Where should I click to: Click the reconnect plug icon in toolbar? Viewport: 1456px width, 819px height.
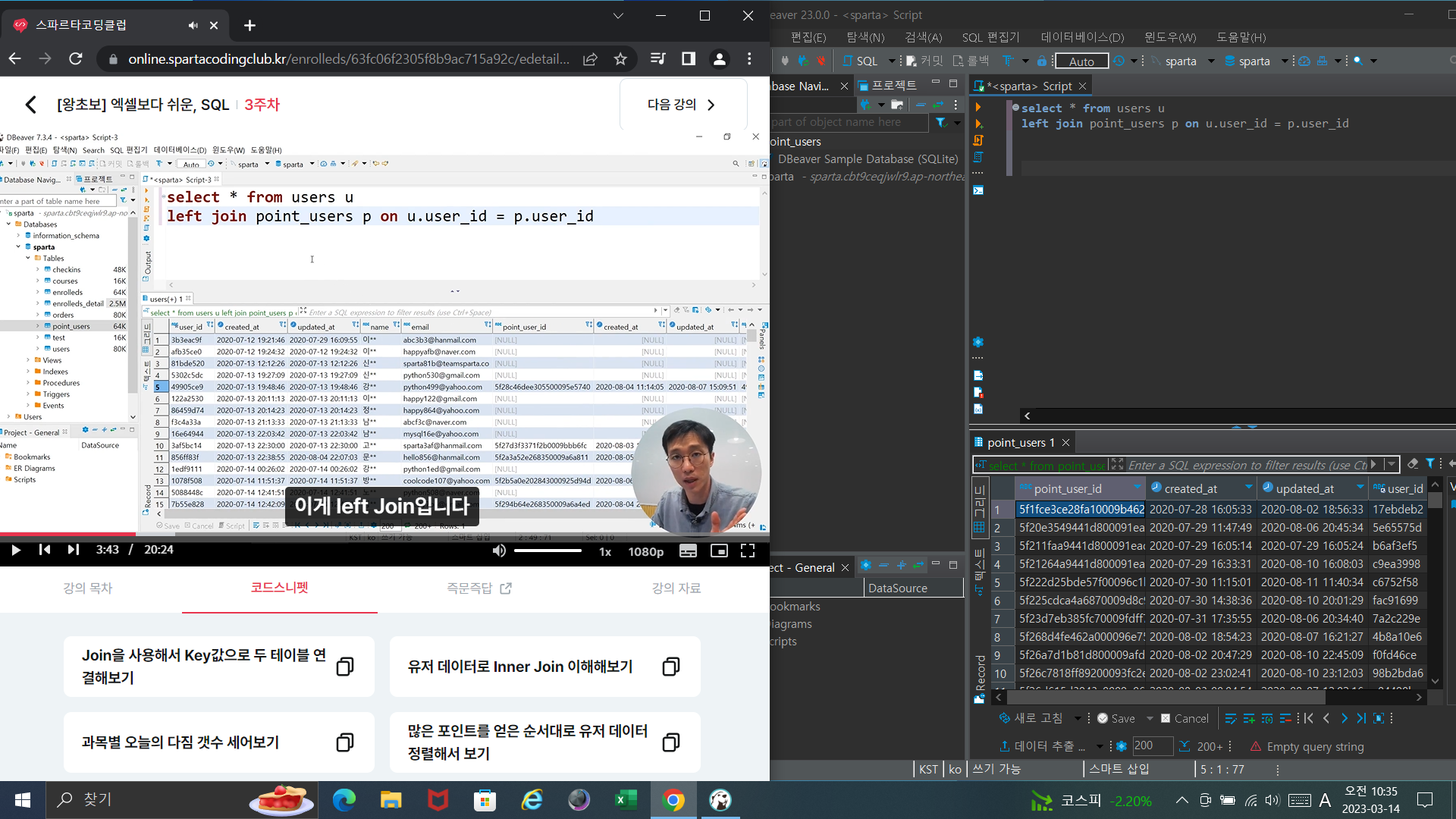point(803,61)
